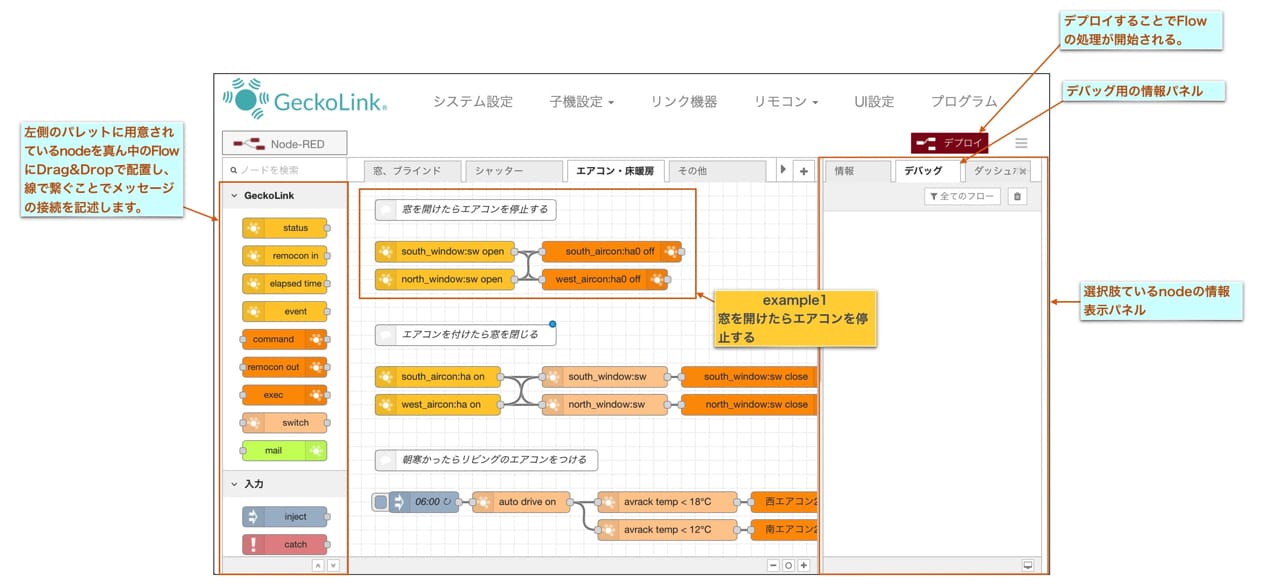Screen dimensions: 1280x587
Task: Select the event palette node
Action: coord(285,311)
